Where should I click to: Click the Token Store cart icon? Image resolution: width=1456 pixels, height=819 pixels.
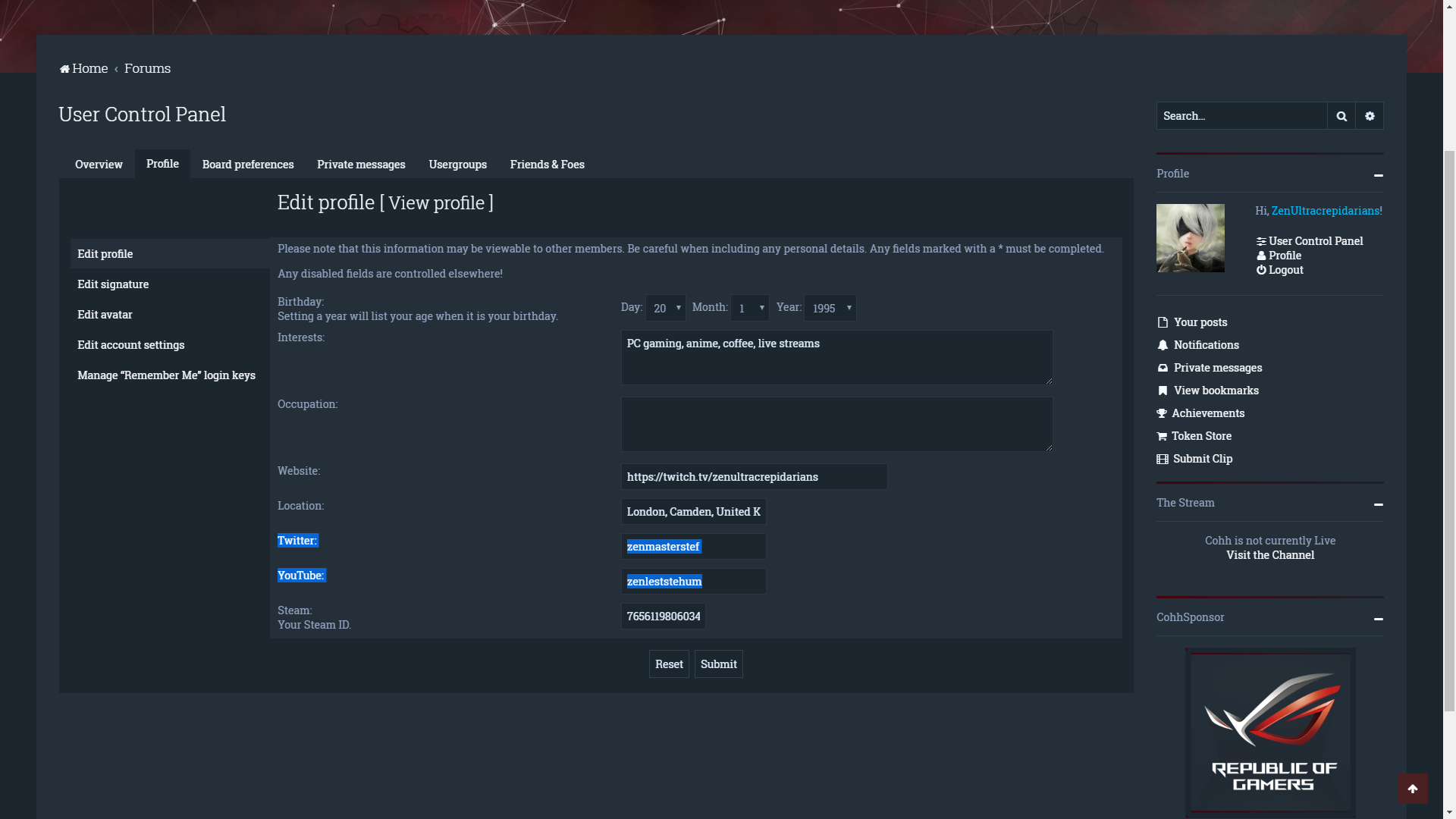click(1162, 436)
